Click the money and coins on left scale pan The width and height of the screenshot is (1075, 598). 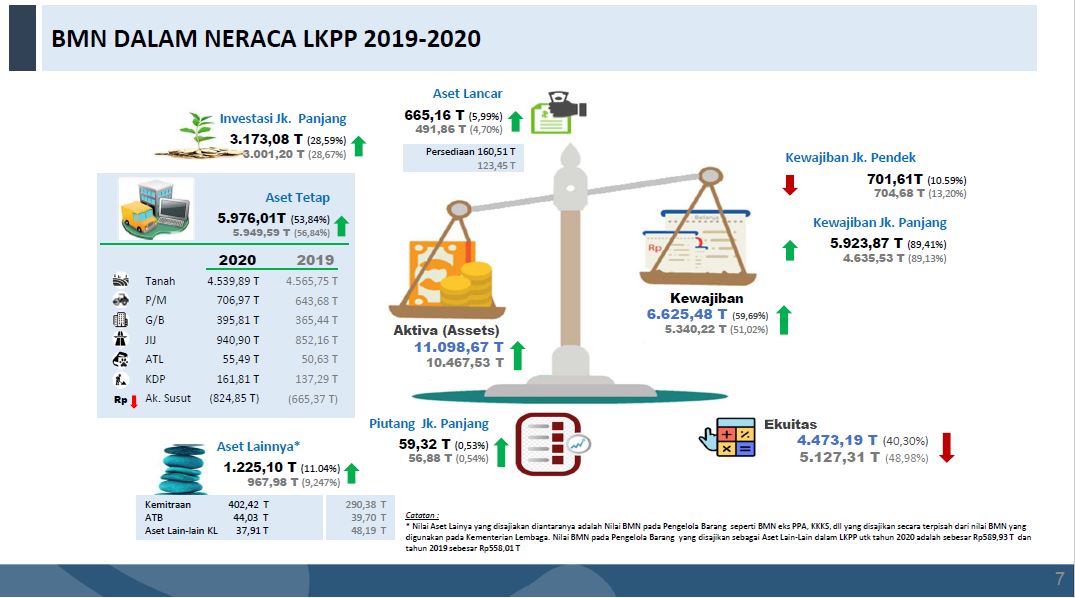[449, 274]
